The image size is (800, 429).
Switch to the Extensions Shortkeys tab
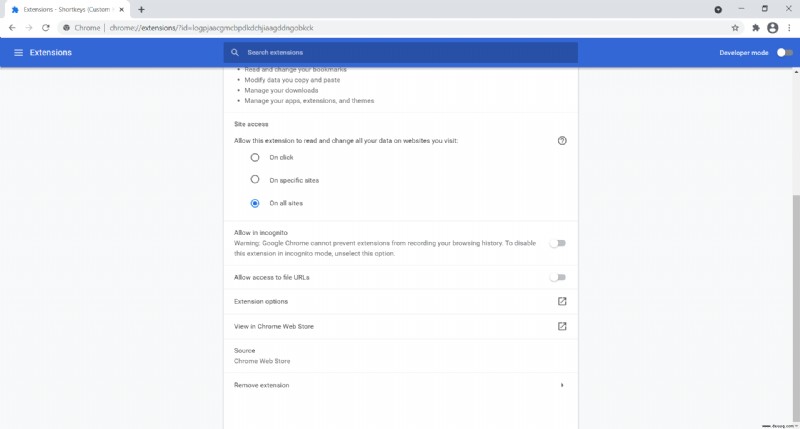66,9
